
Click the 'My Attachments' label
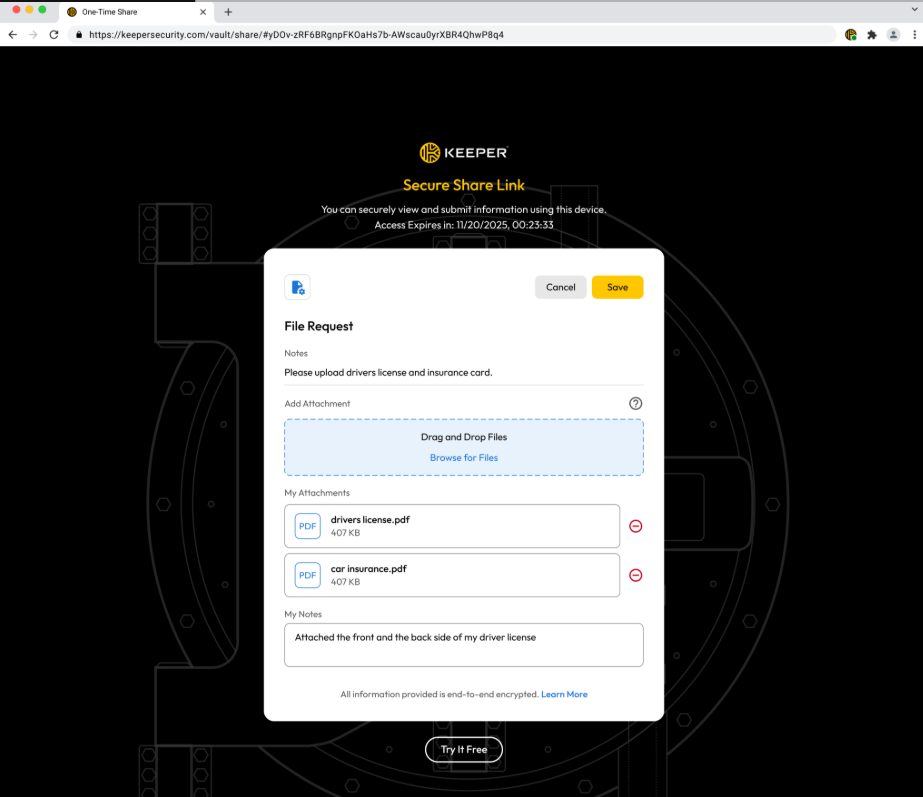[317, 493]
